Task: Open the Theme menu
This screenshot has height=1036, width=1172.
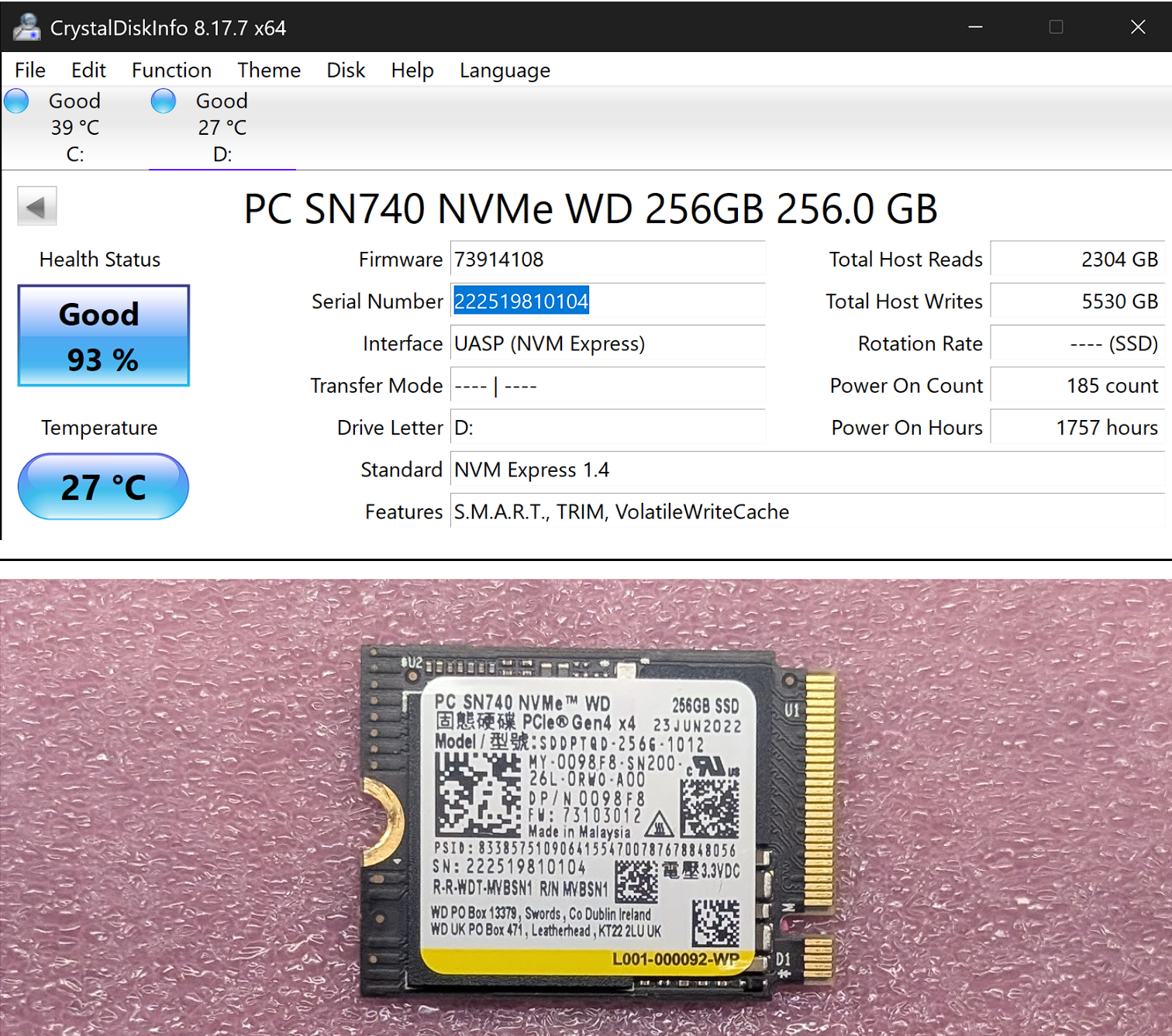Action: pyautogui.click(x=269, y=71)
